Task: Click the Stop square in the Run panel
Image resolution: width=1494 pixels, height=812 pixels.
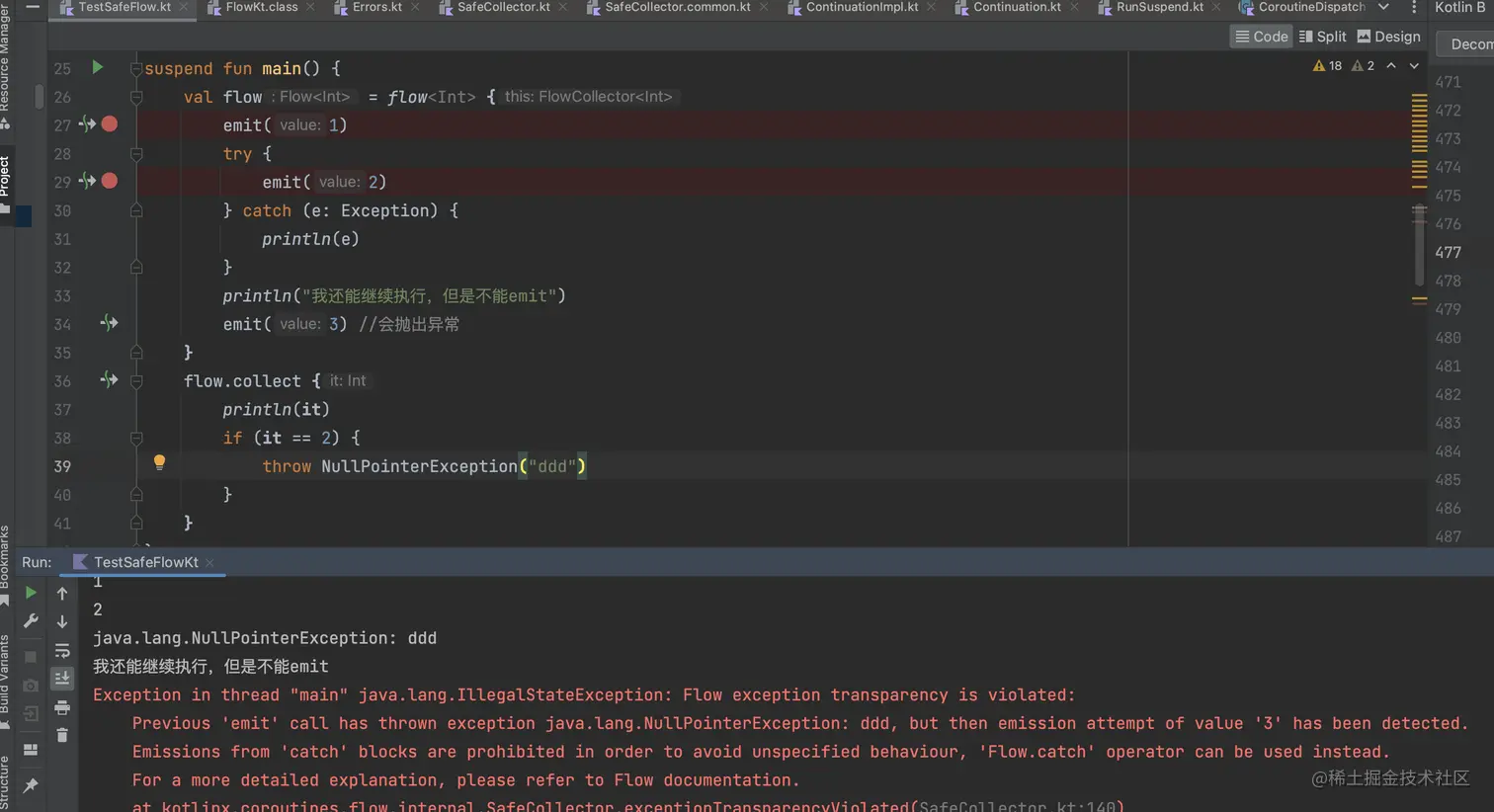Action: coord(31,657)
